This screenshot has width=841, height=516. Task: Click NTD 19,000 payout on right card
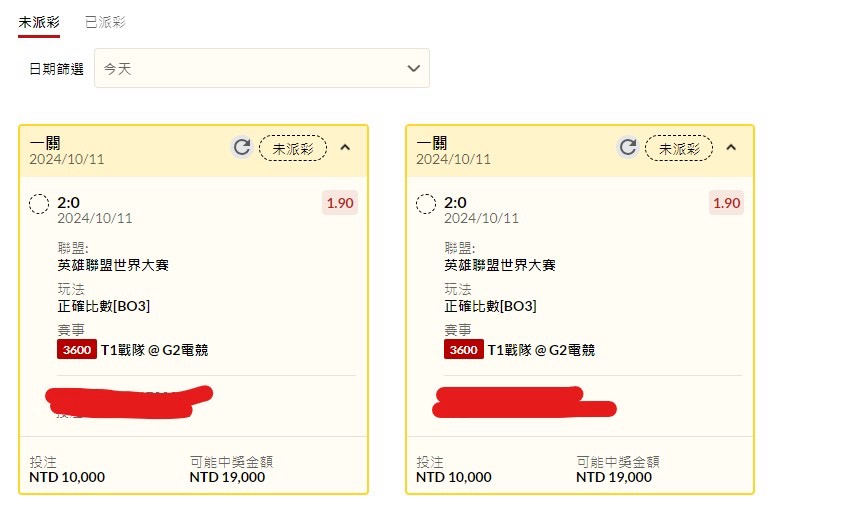coord(614,478)
